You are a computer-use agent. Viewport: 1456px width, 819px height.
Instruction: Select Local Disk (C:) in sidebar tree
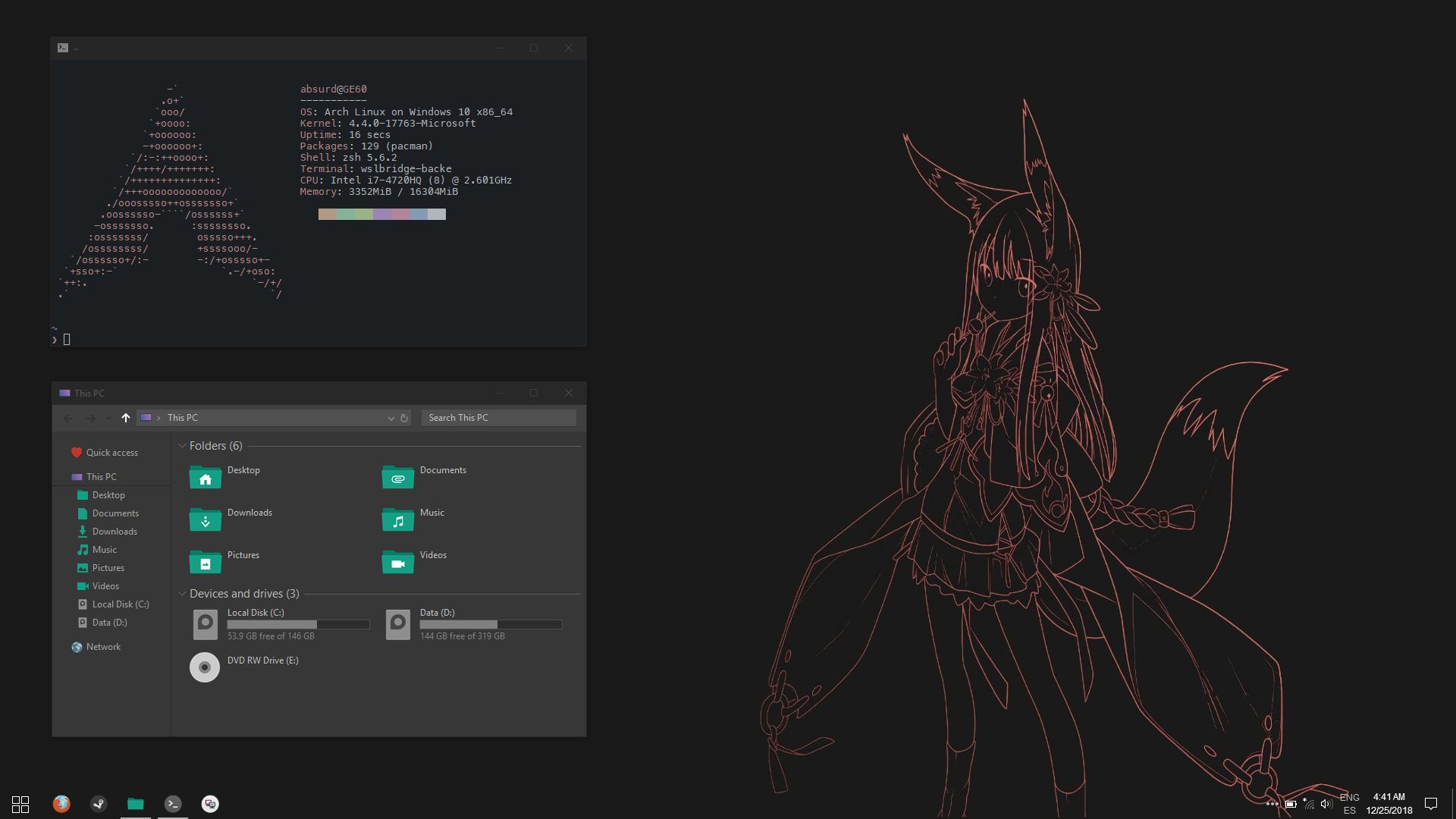(x=120, y=604)
